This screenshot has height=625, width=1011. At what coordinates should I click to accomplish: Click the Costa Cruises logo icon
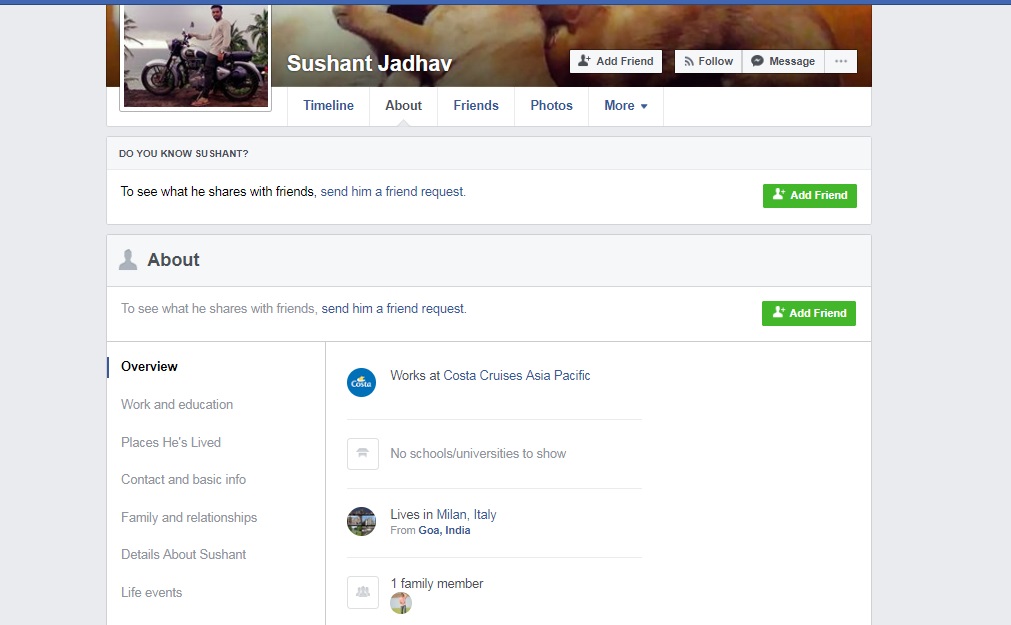tap(361, 382)
